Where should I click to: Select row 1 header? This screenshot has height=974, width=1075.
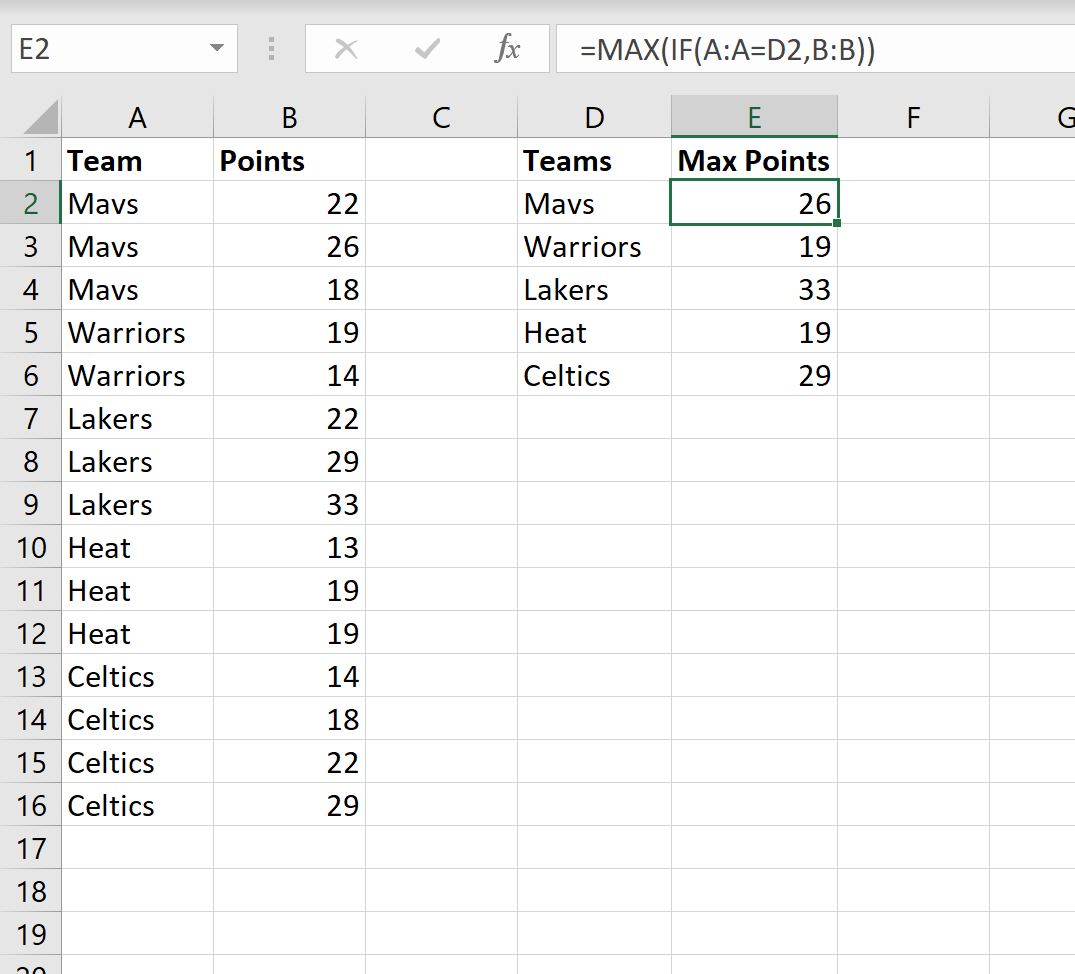click(31, 161)
